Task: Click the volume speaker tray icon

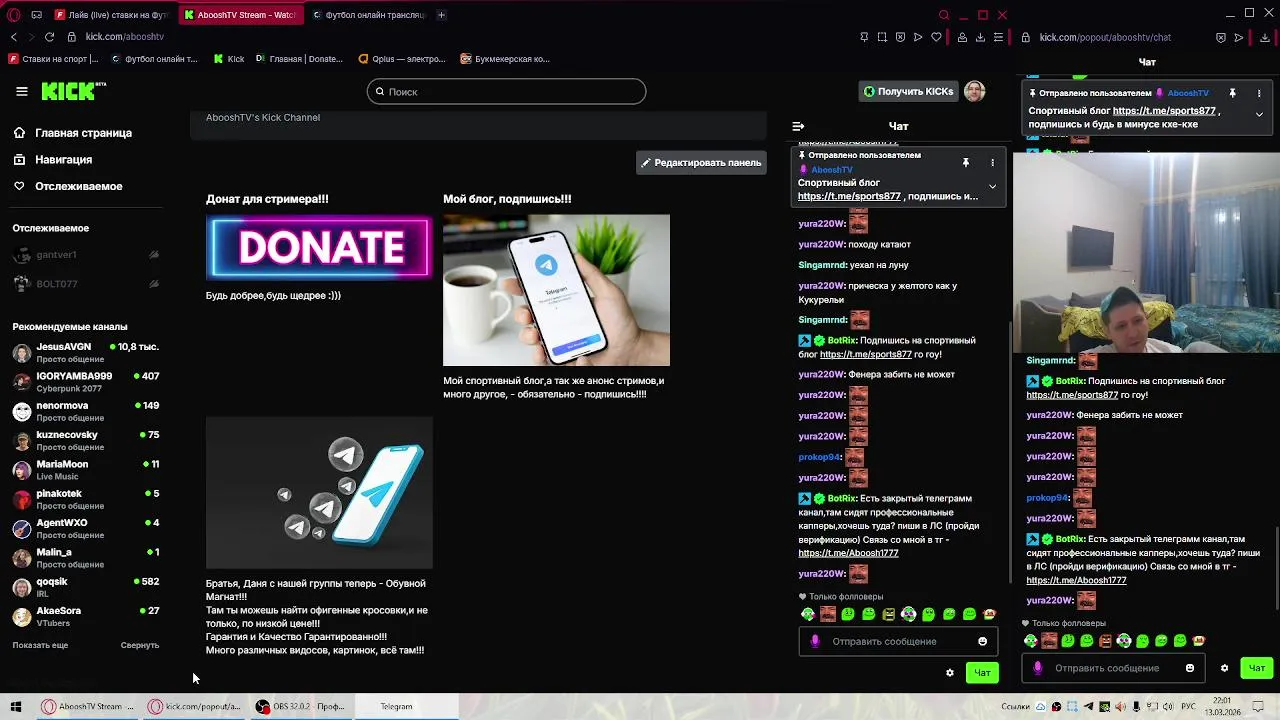Action: click(1167, 707)
